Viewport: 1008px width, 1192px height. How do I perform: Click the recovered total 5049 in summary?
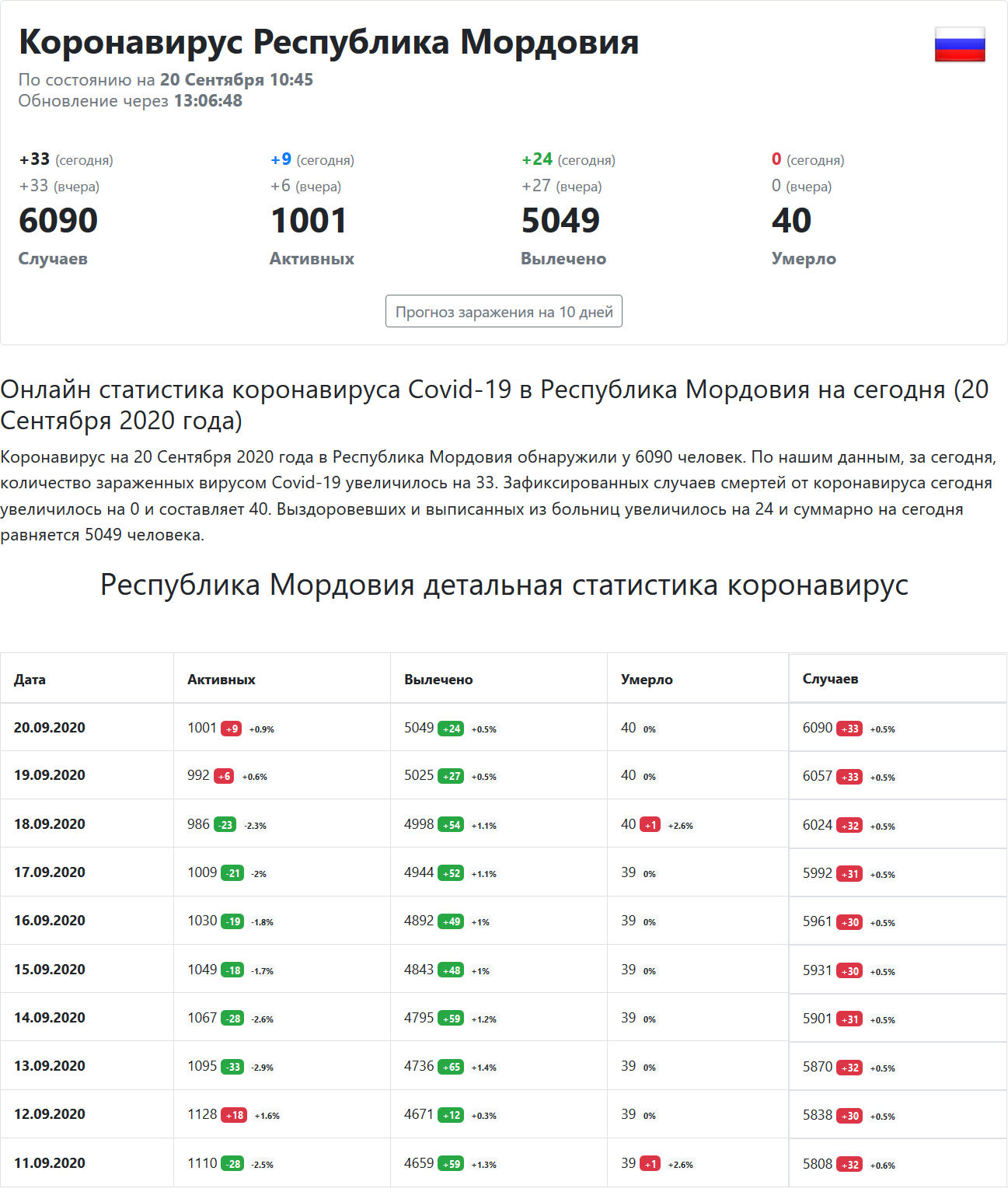pyautogui.click(x=560, y=220)
